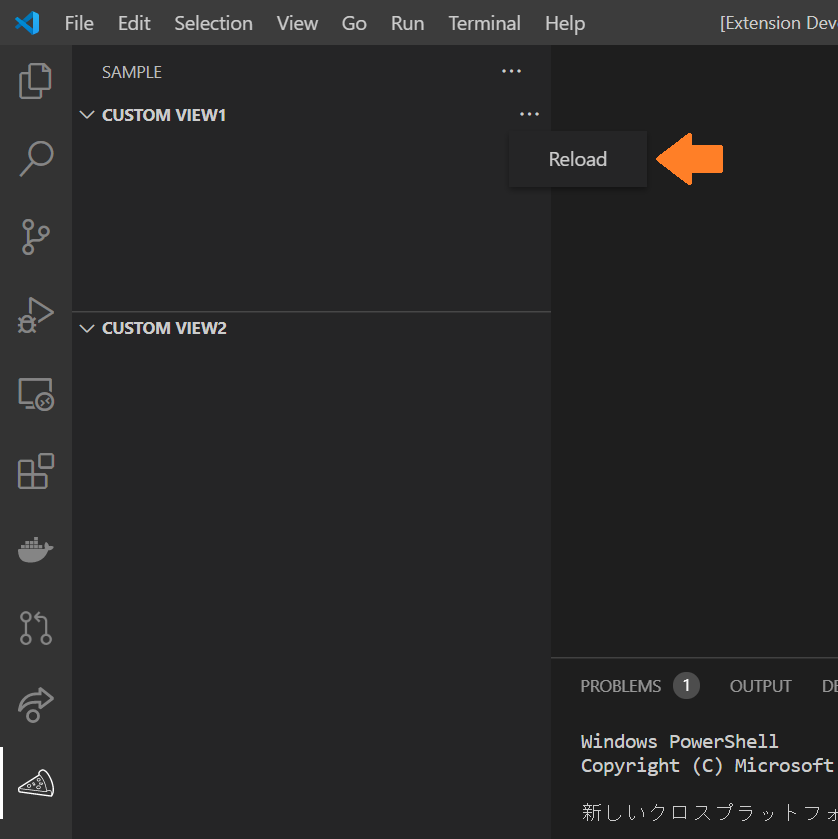Image resolution: width=838 pixels, height=839 pixels.
Task: Open the Help menu
Action: (565, 23)
